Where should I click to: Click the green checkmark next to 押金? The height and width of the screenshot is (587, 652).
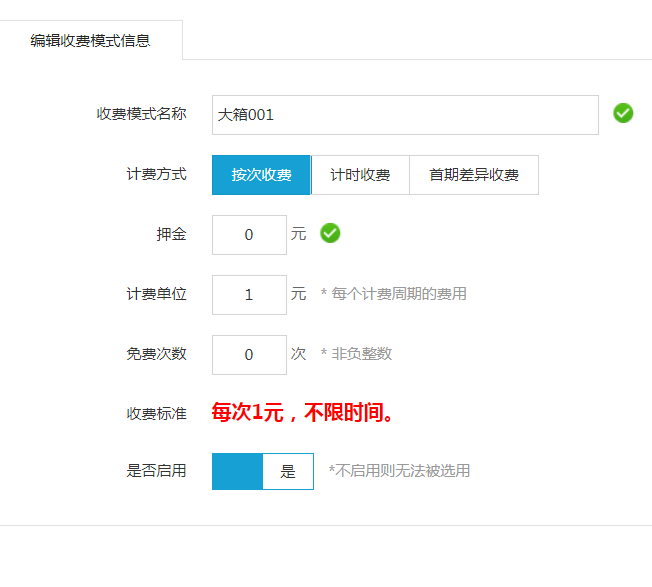[330, 234]
